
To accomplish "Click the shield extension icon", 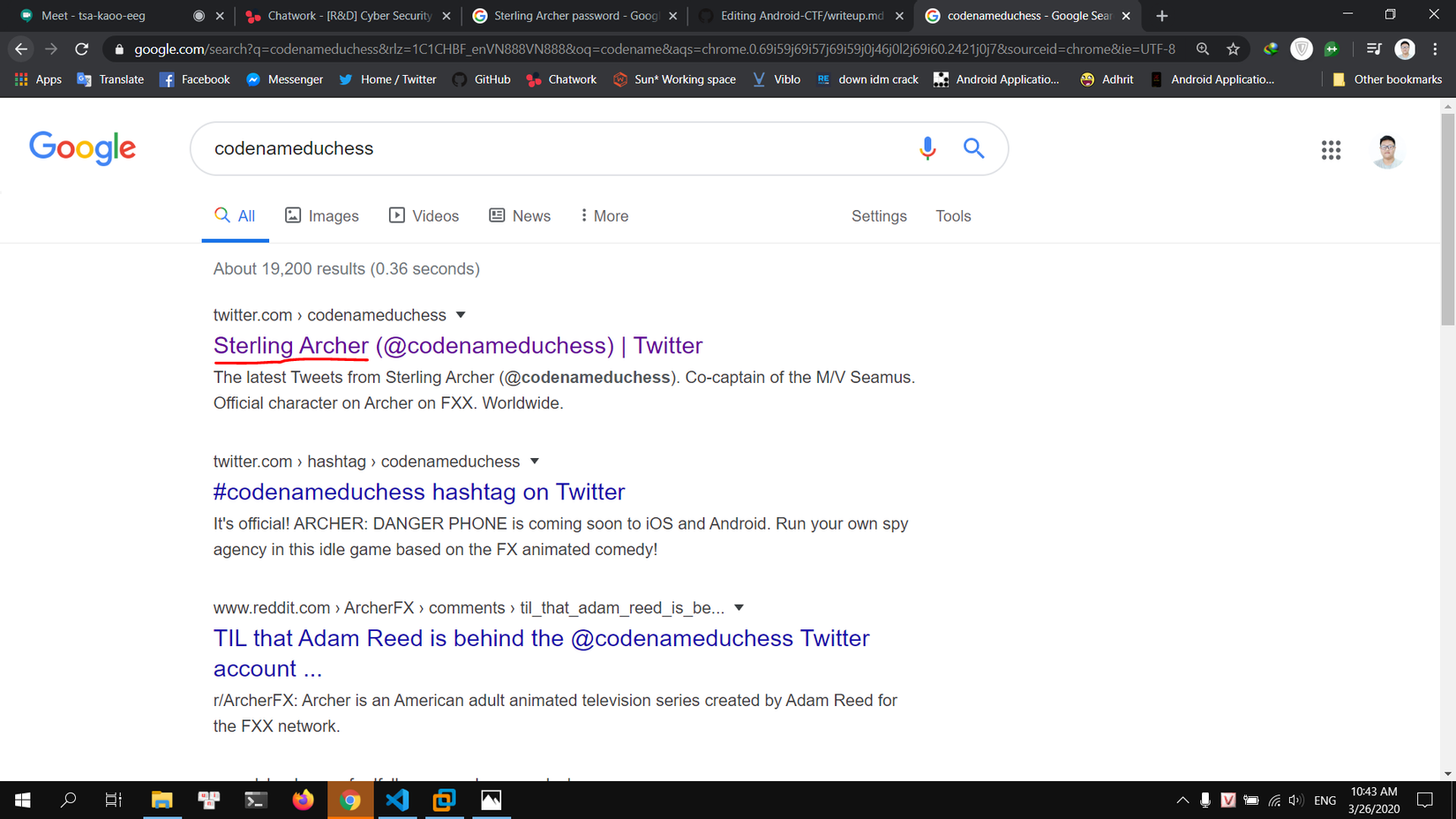I will tap(1301, 49).
